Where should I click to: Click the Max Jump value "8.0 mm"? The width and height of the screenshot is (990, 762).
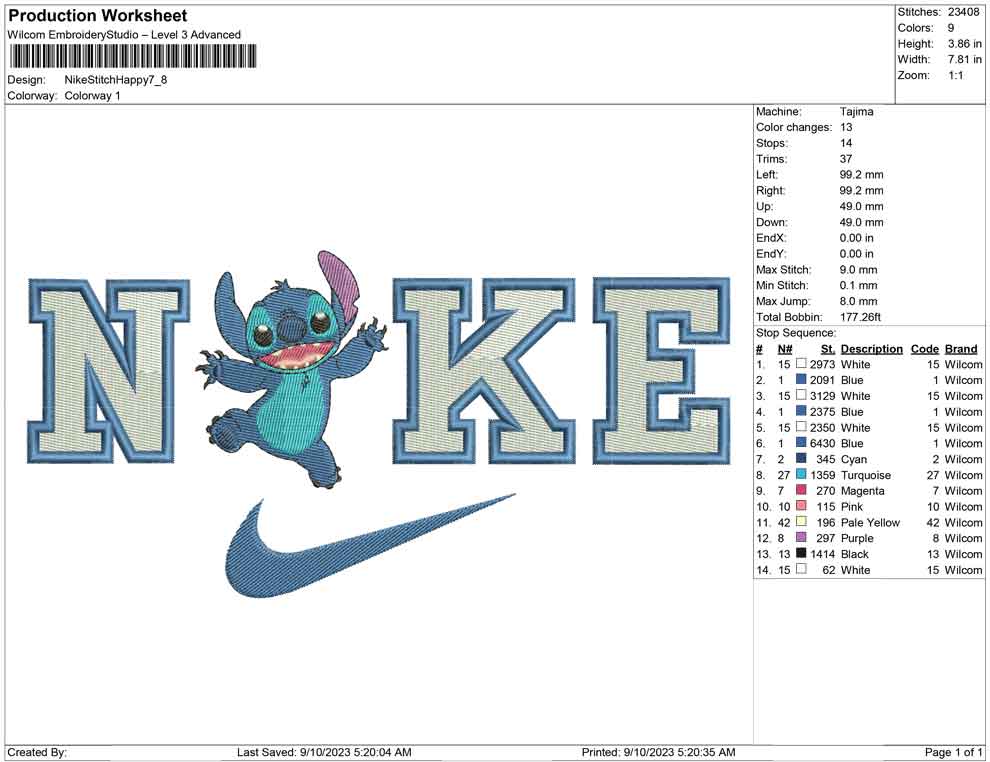(x=859, y=301)
